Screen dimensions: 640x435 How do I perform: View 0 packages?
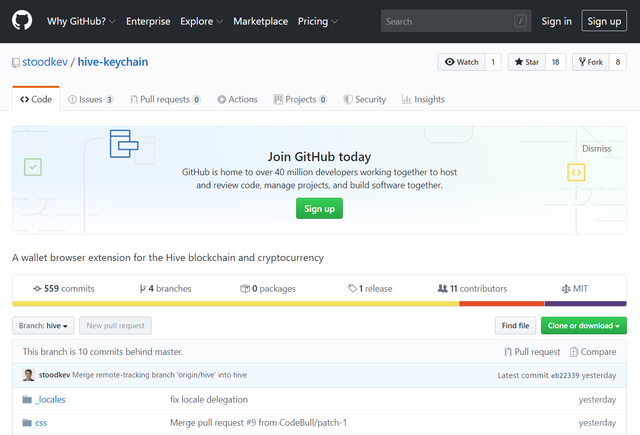point(268,289)
